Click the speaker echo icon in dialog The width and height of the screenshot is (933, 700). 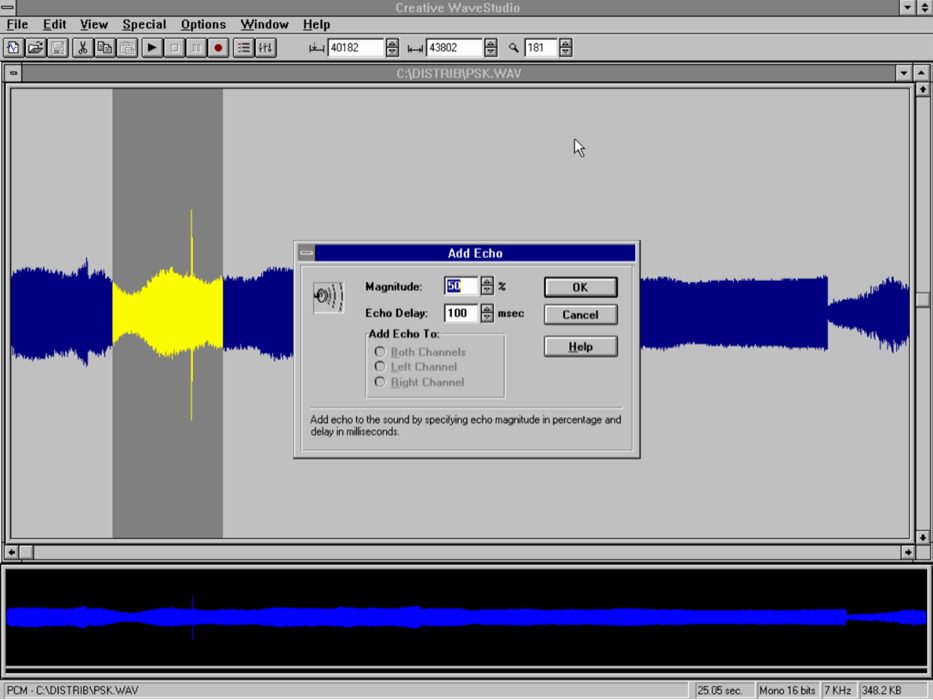(x=328, y=297)
